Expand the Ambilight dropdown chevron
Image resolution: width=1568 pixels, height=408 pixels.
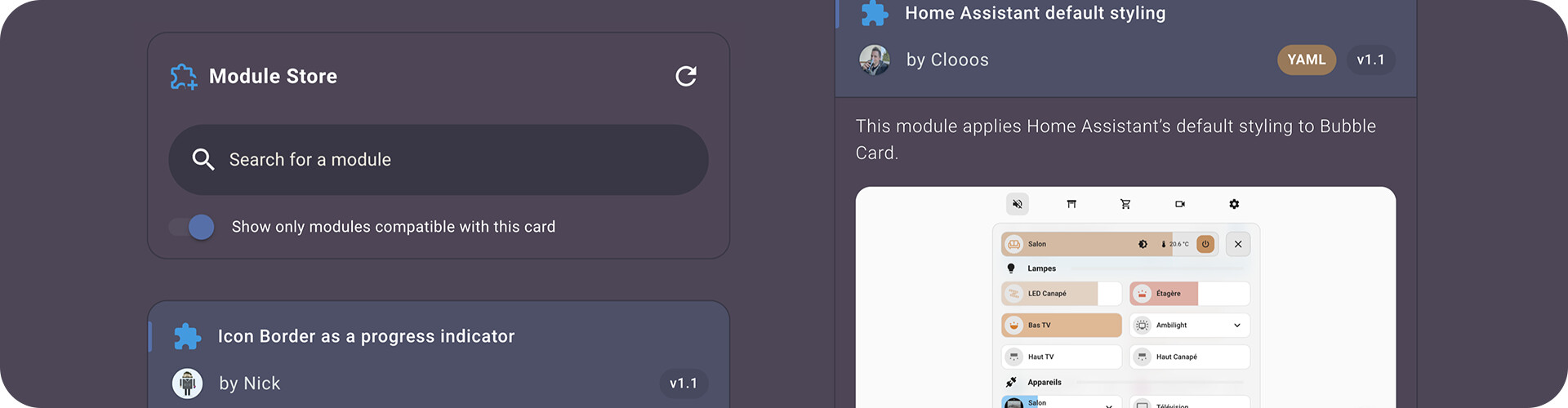point(1237,326)
